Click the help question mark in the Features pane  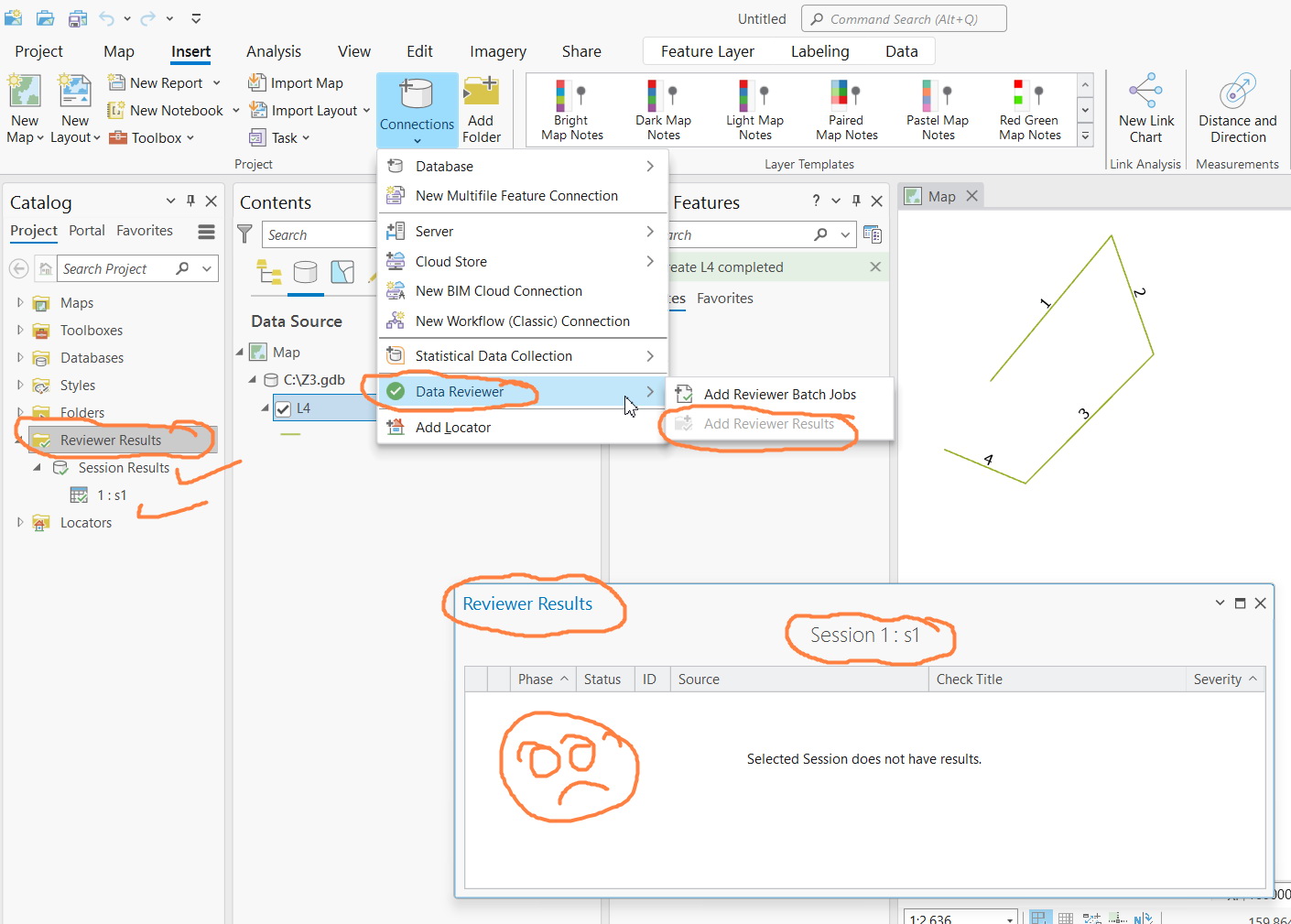click(x=816, y=201)
